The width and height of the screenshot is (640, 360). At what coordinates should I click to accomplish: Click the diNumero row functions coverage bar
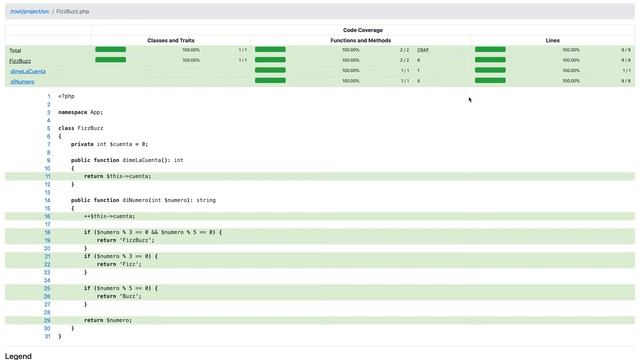tap(270, 80)
